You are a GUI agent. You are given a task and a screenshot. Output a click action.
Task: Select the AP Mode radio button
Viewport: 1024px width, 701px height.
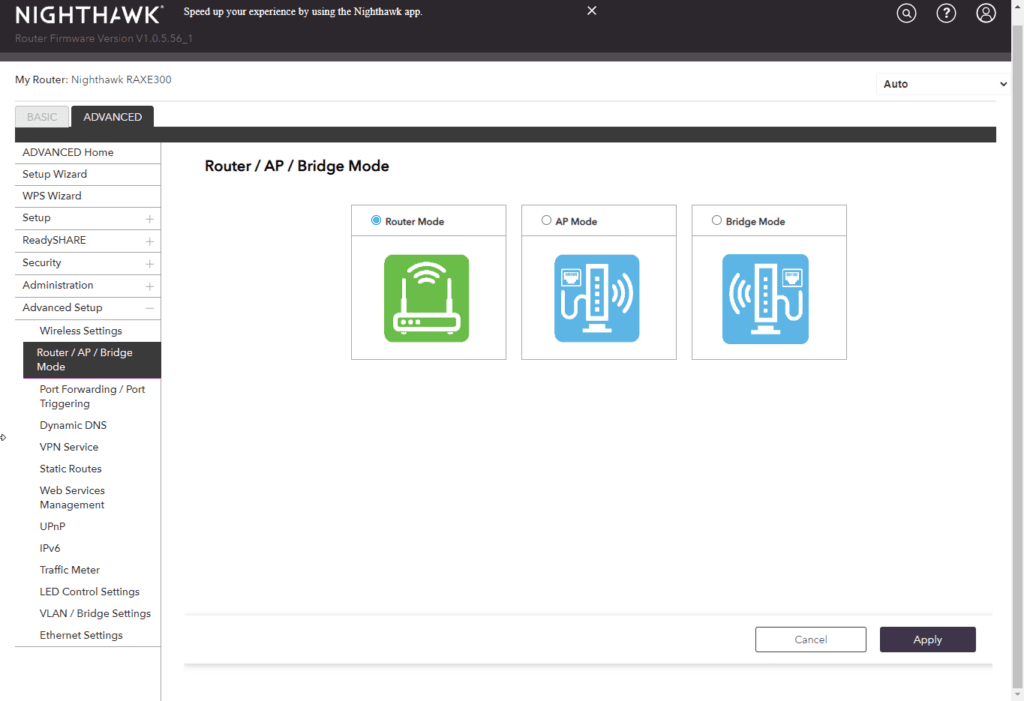click(x=546, y=220)
